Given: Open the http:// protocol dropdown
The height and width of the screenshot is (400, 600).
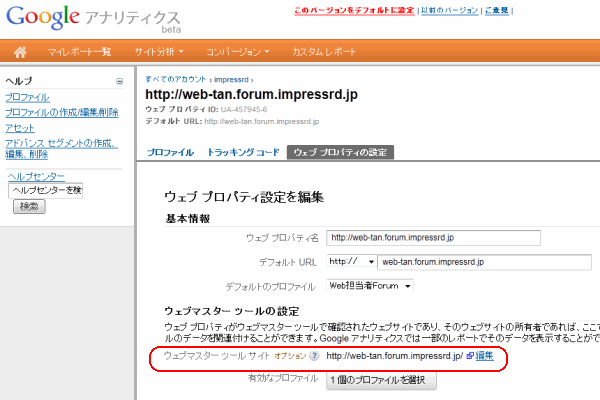Looking at the screenshot, I should pos(350,262).
